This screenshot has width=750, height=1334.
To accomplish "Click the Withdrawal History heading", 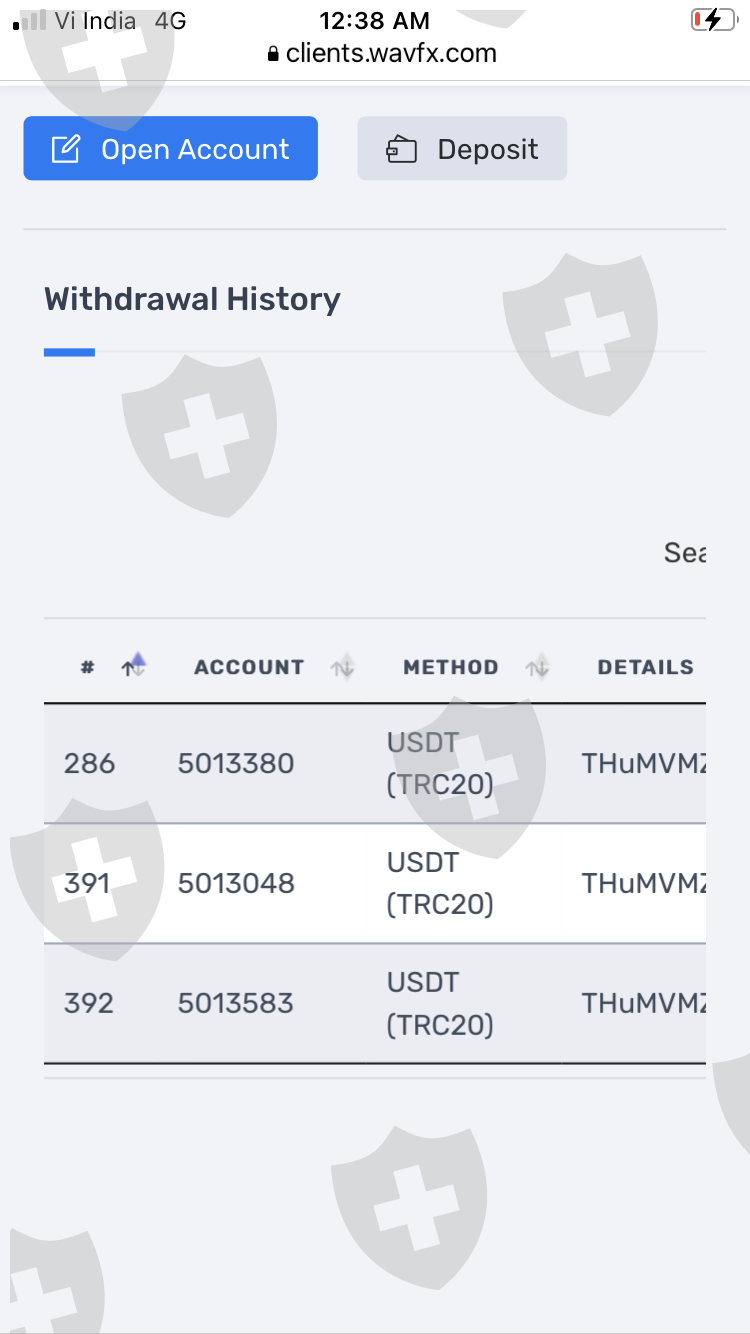I will pyautogui.click(x=192, y=299).
